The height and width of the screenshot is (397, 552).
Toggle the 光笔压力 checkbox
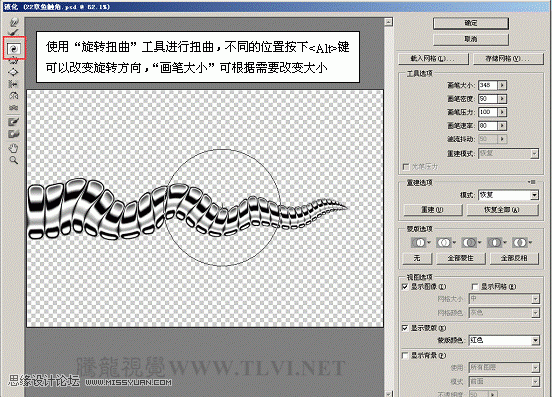point(406,166)
